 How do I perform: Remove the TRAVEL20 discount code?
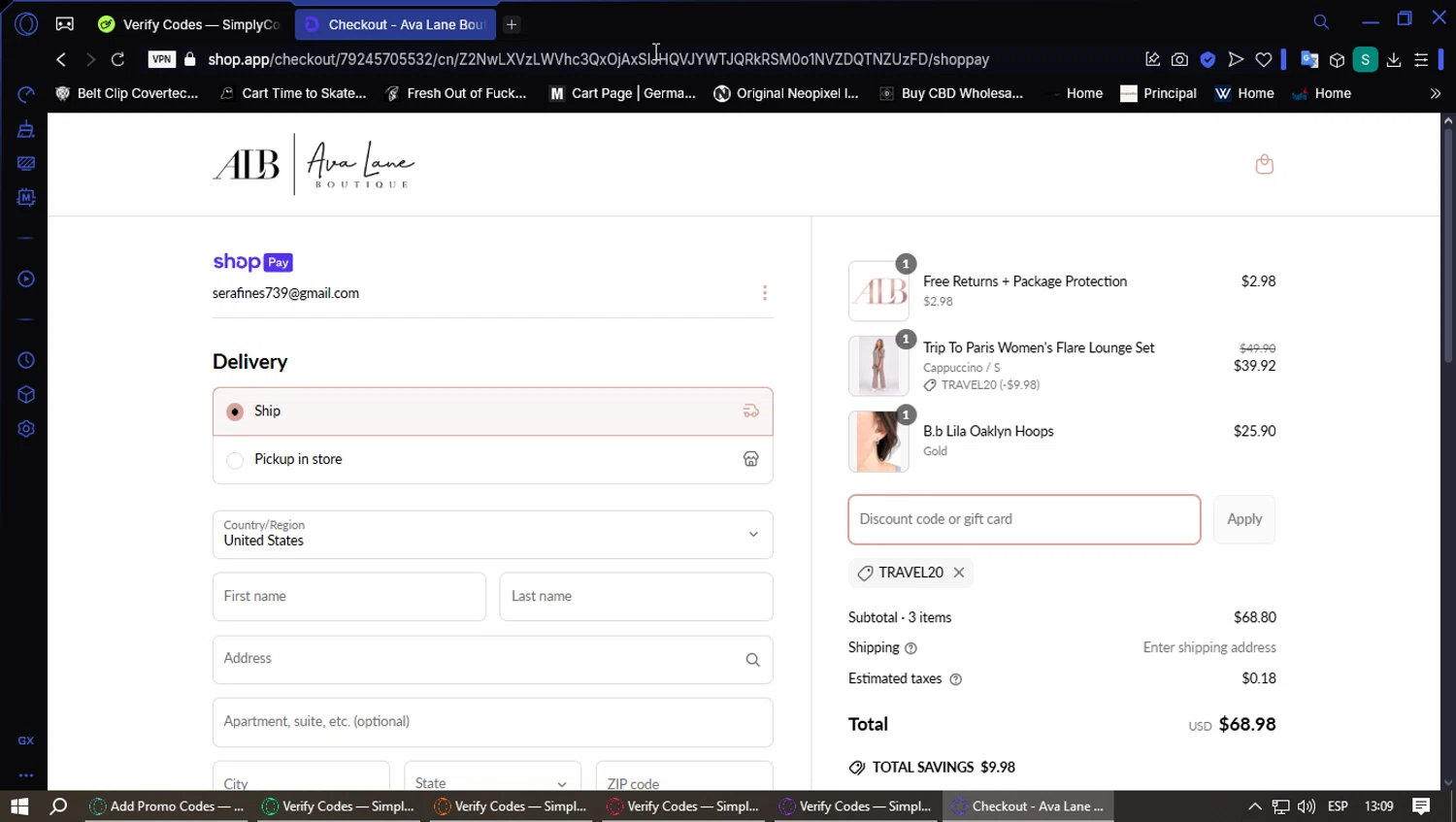(x=959, y=573)
